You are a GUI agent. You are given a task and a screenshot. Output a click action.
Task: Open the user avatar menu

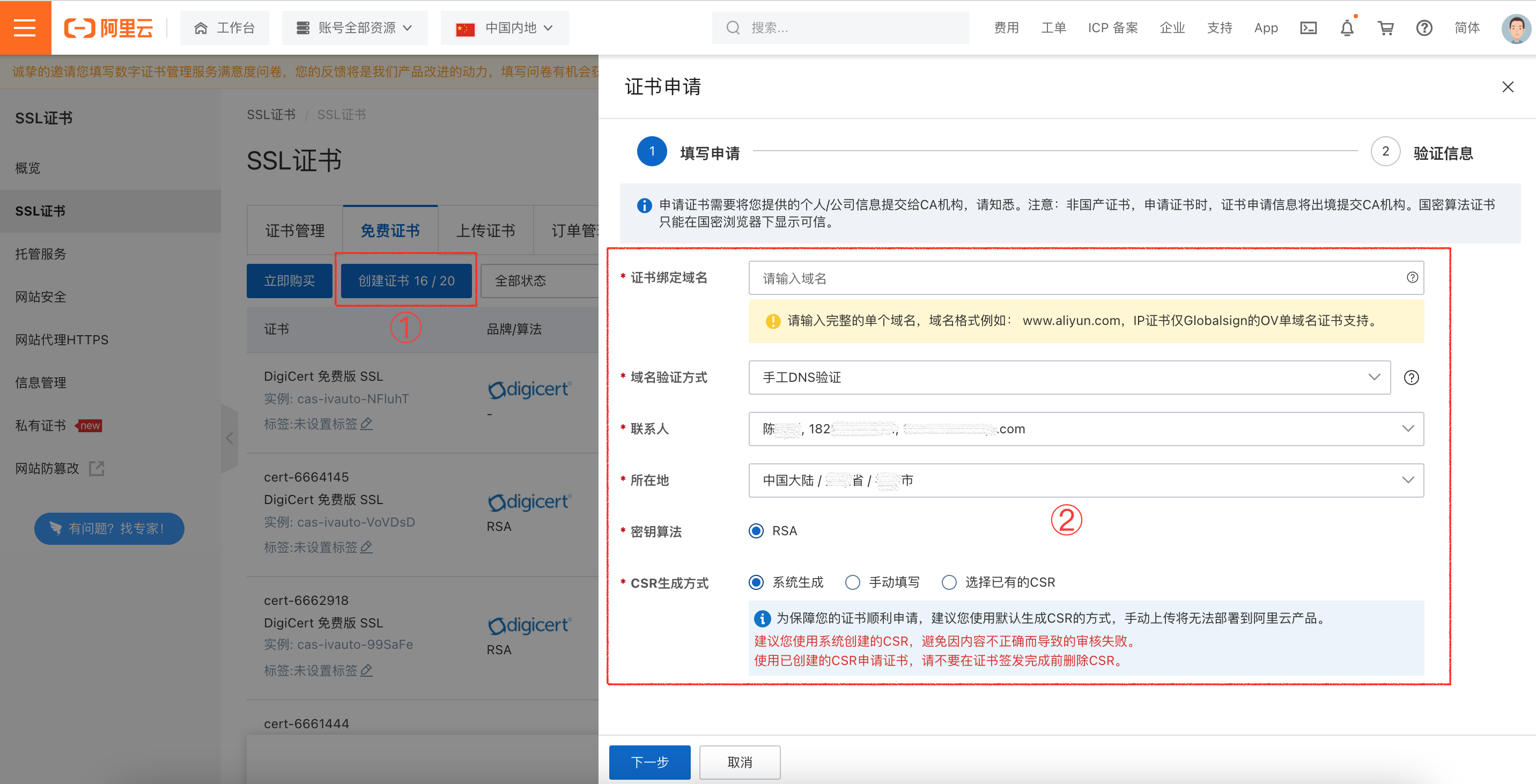click(x=1516, y=28)
